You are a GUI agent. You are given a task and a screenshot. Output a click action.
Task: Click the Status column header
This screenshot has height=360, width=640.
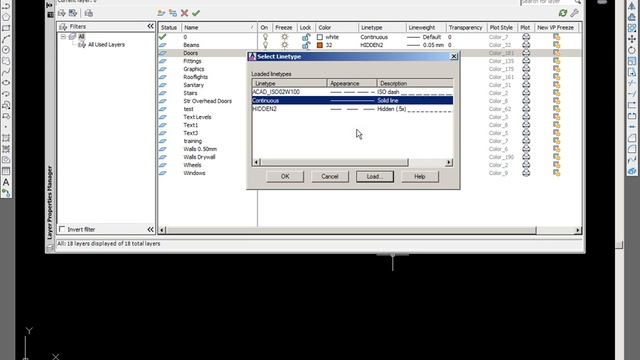click(x=169, y=27)
